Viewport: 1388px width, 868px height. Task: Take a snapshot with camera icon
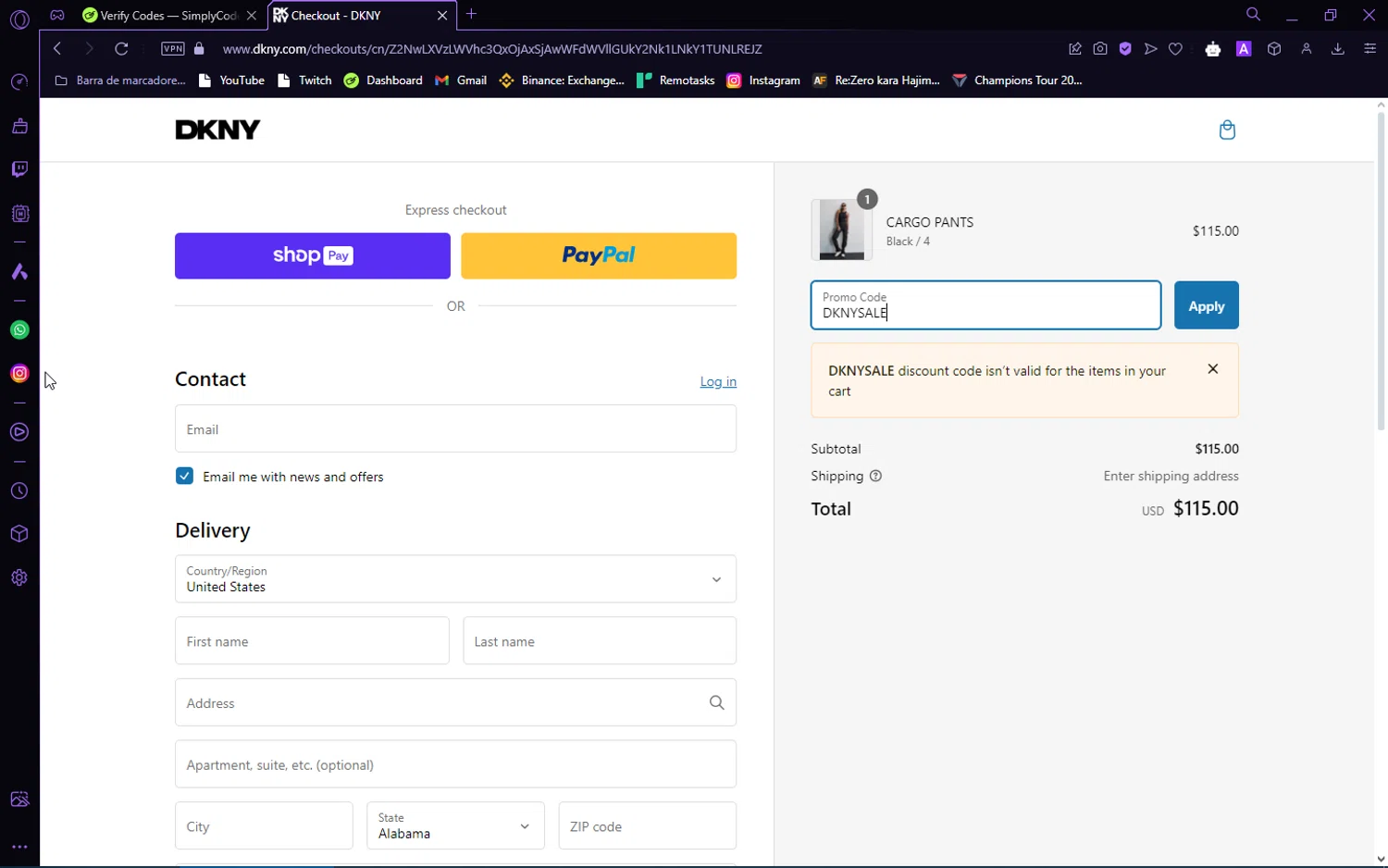click(x=1100, y=49)
